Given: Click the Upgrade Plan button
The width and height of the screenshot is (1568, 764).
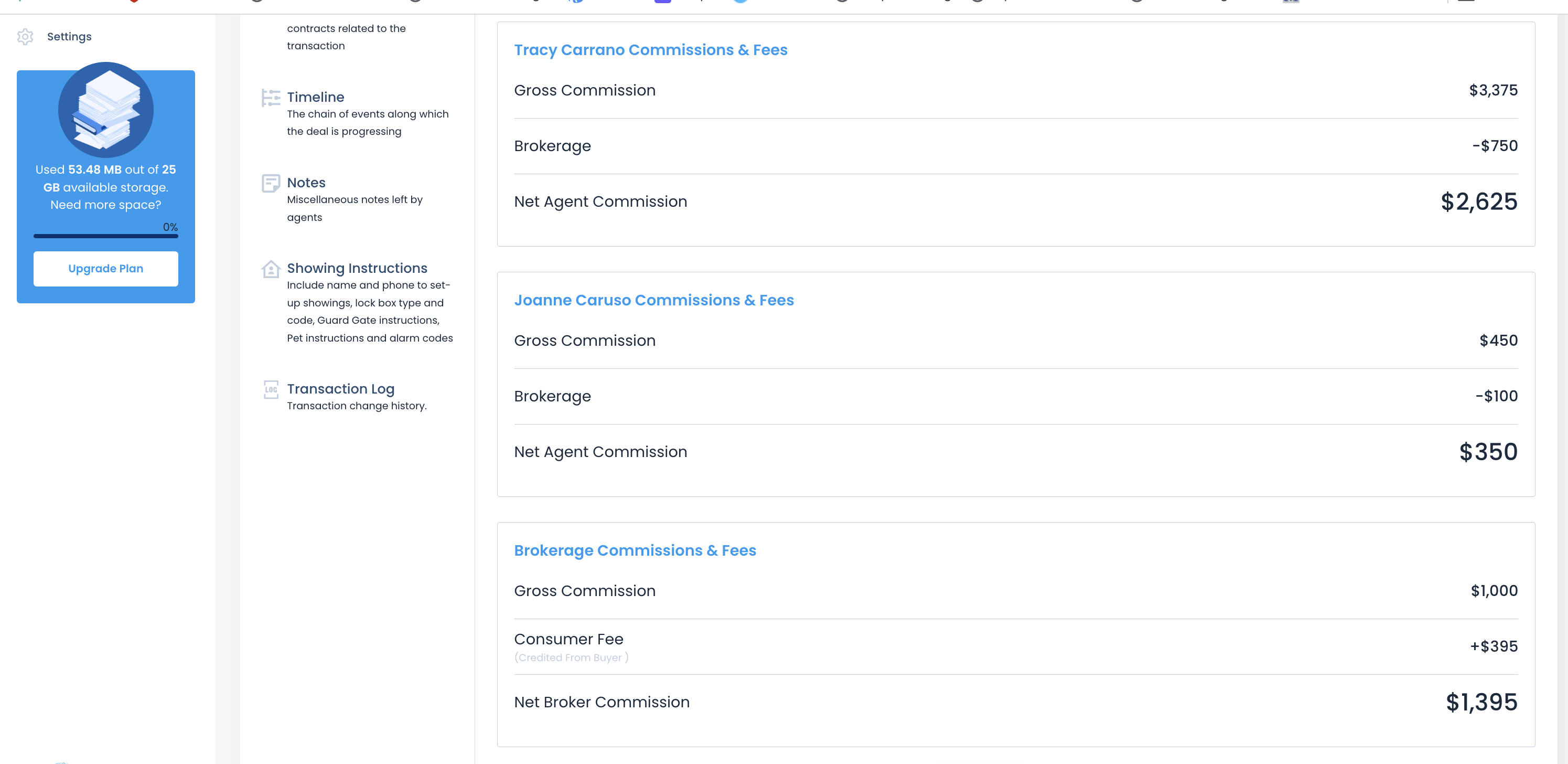Looking at the screenshot, I should (106, 269).
